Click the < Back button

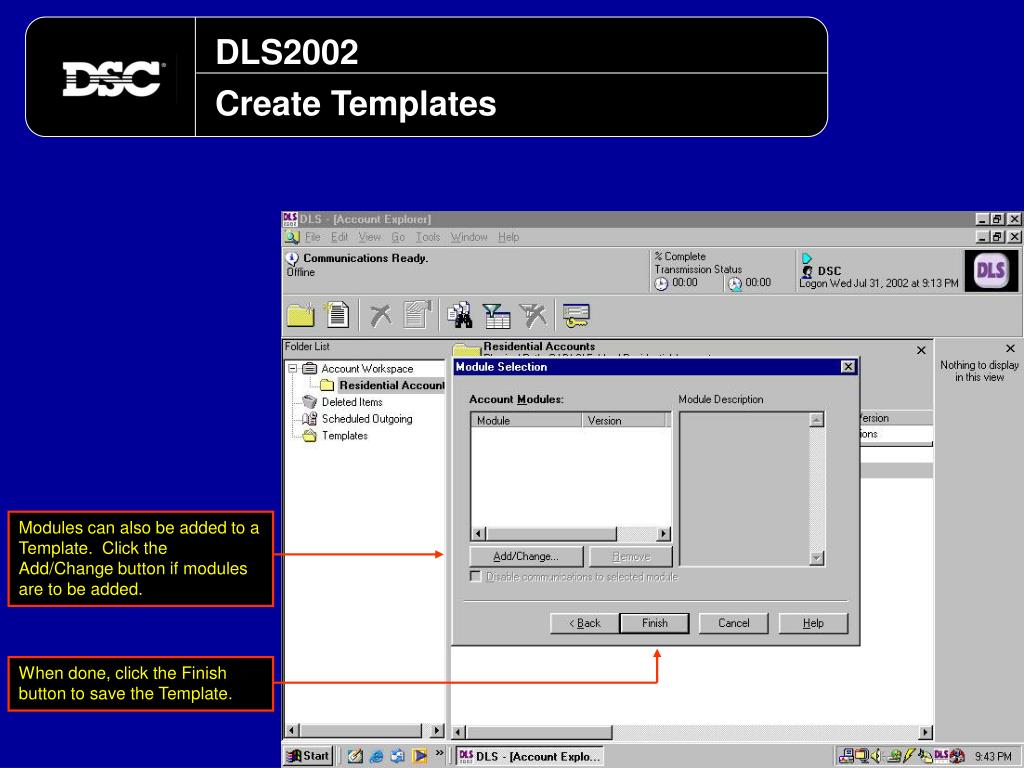[x=584, y=623]
